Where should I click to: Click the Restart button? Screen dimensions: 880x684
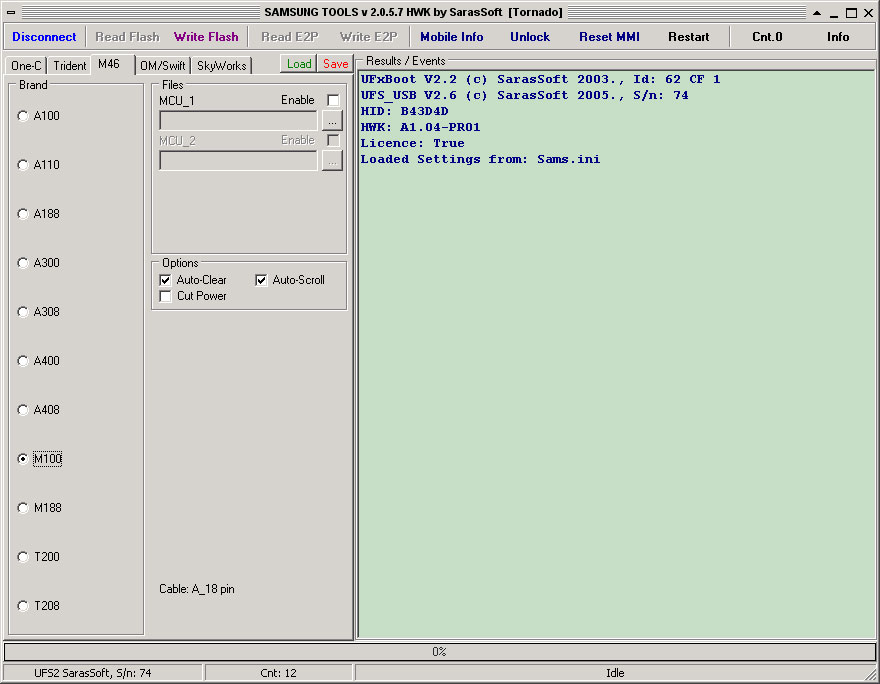(x=689, y=37)
